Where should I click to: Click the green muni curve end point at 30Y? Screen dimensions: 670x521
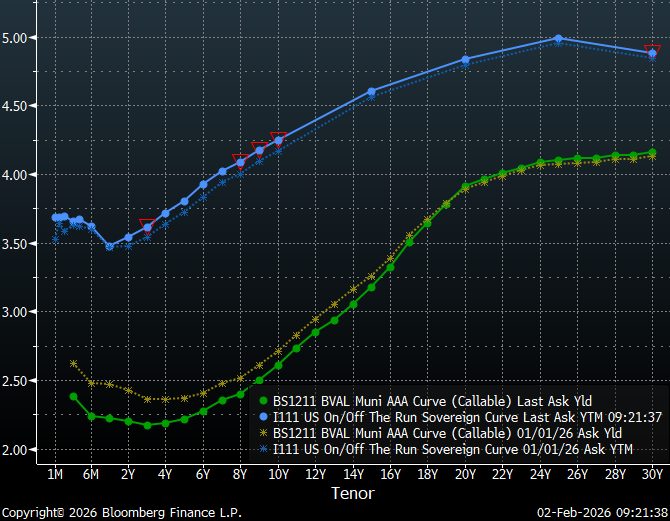[x=652, y=153]
